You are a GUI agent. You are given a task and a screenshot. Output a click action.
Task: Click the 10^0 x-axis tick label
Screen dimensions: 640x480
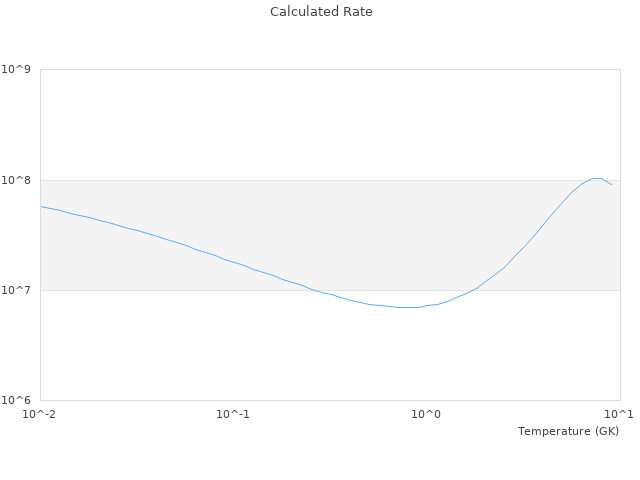[427, 414]
